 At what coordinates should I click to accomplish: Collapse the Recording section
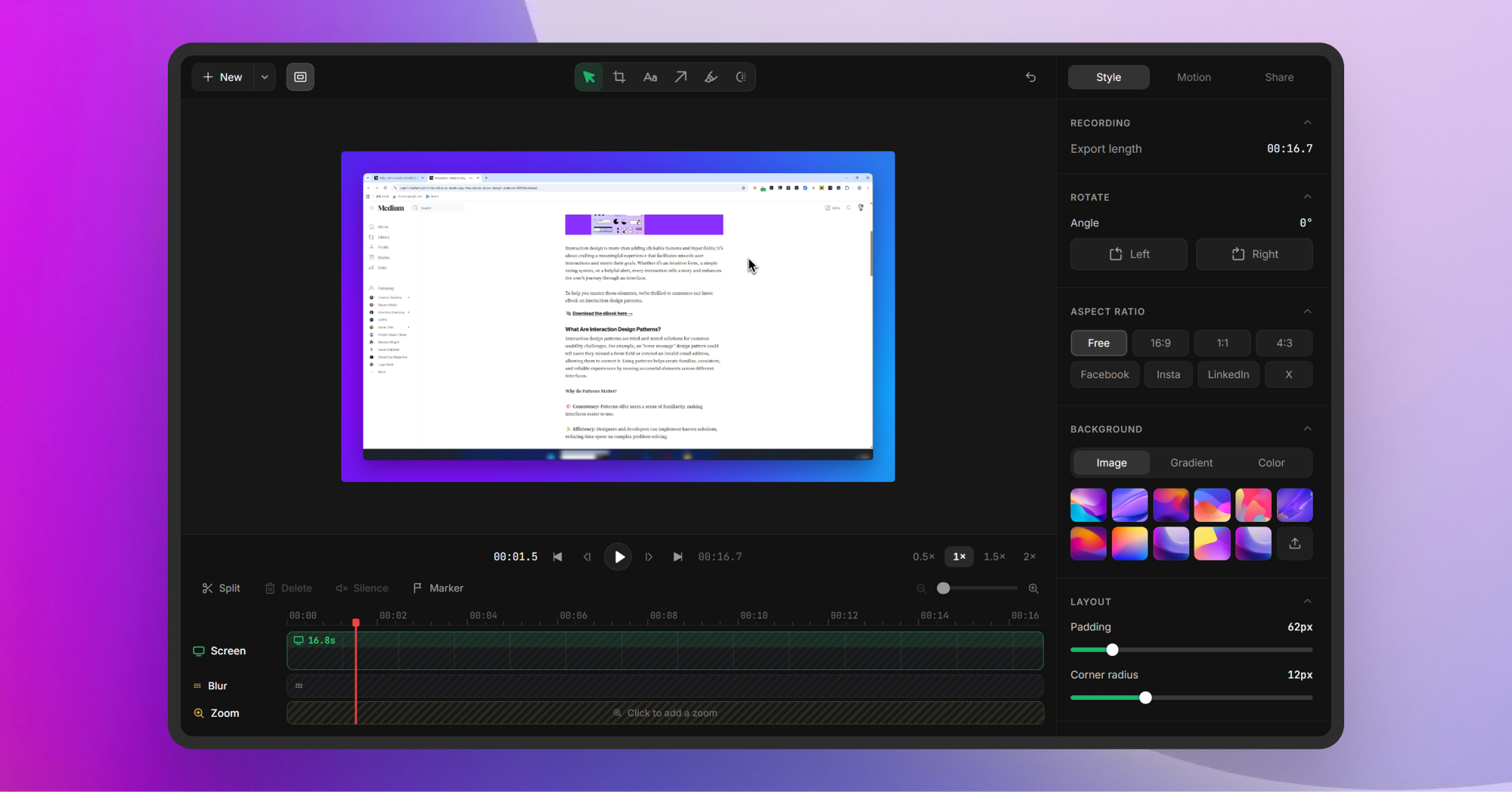pyautogui.click(x=1307, y=123)
